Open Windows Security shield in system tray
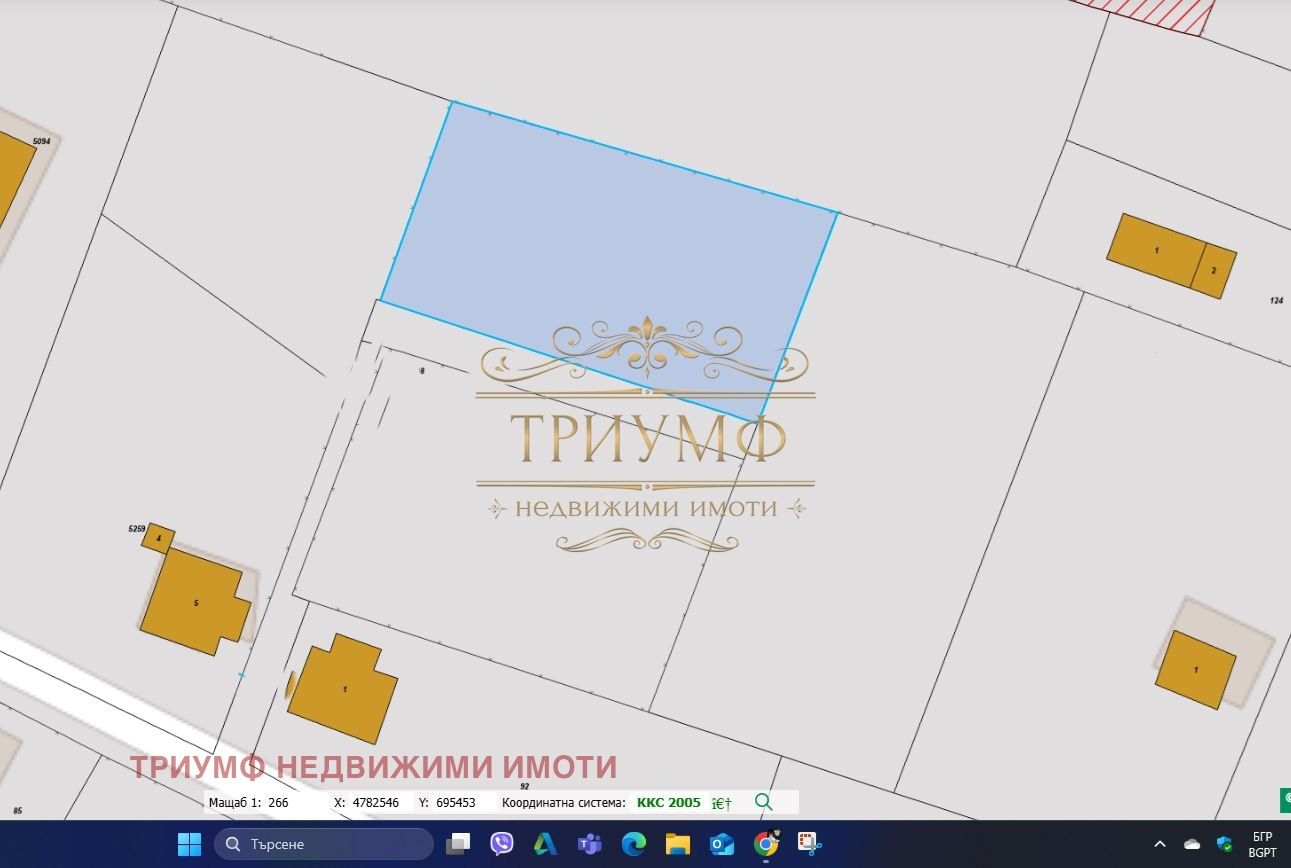The height and width of the screenshot is (868, 1291). click(x=1223, y=844)
